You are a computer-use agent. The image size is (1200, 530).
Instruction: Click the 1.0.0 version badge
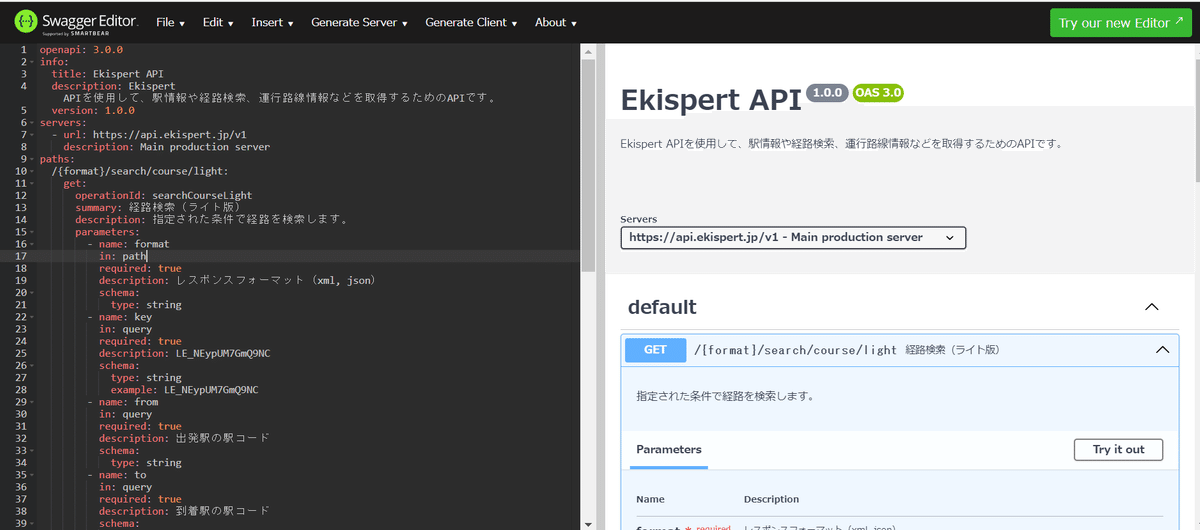[828, 93]
